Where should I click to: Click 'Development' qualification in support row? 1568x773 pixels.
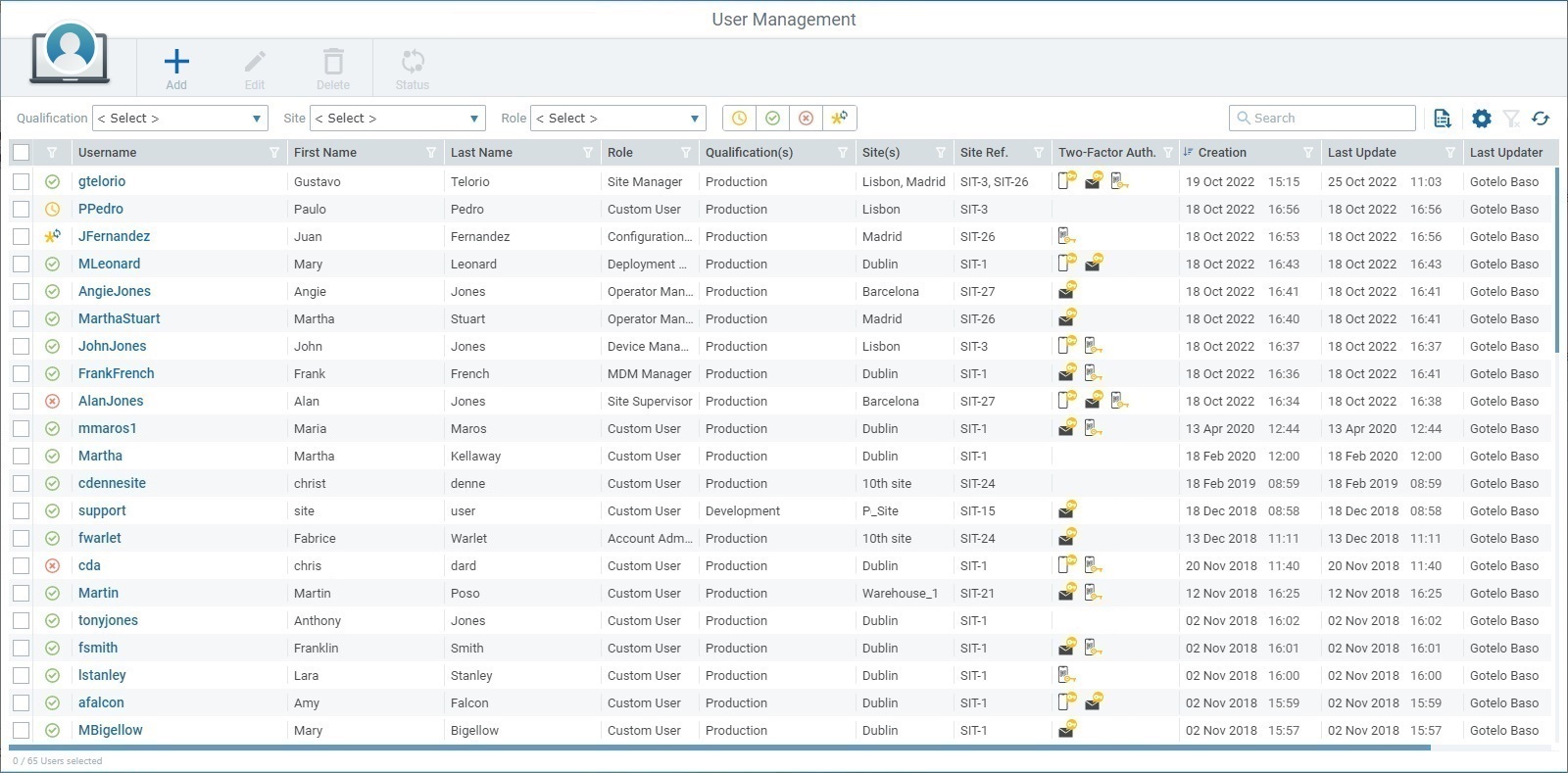[x=743, y=510]
